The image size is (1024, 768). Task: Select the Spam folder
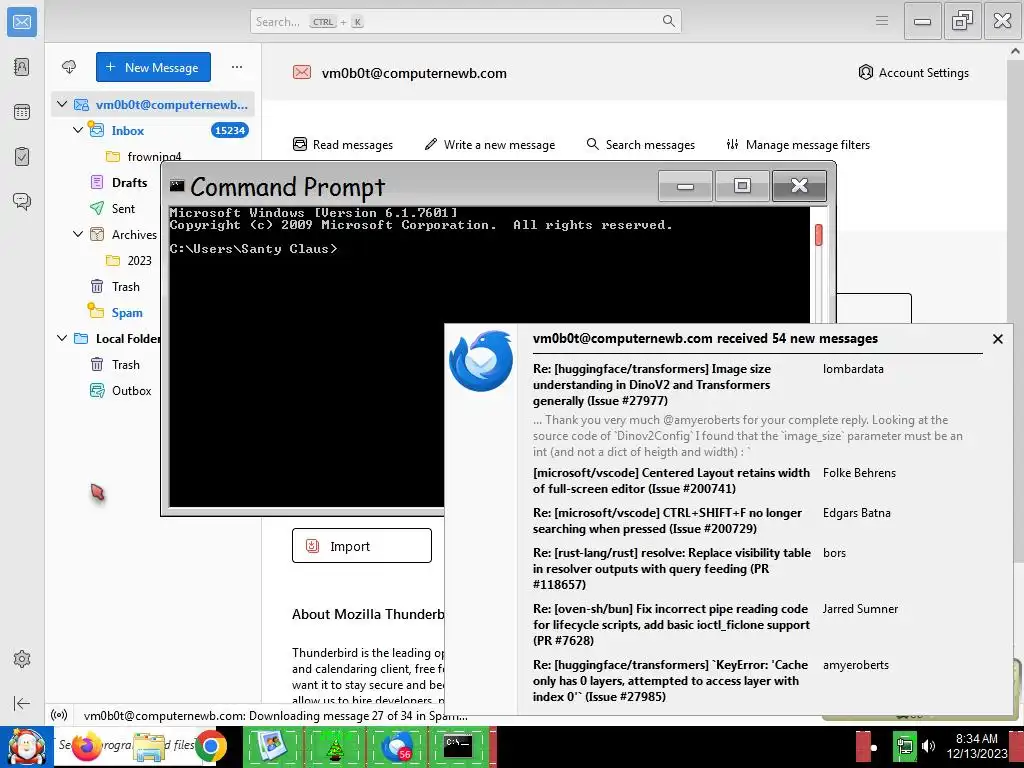click(x=127, y=313)
